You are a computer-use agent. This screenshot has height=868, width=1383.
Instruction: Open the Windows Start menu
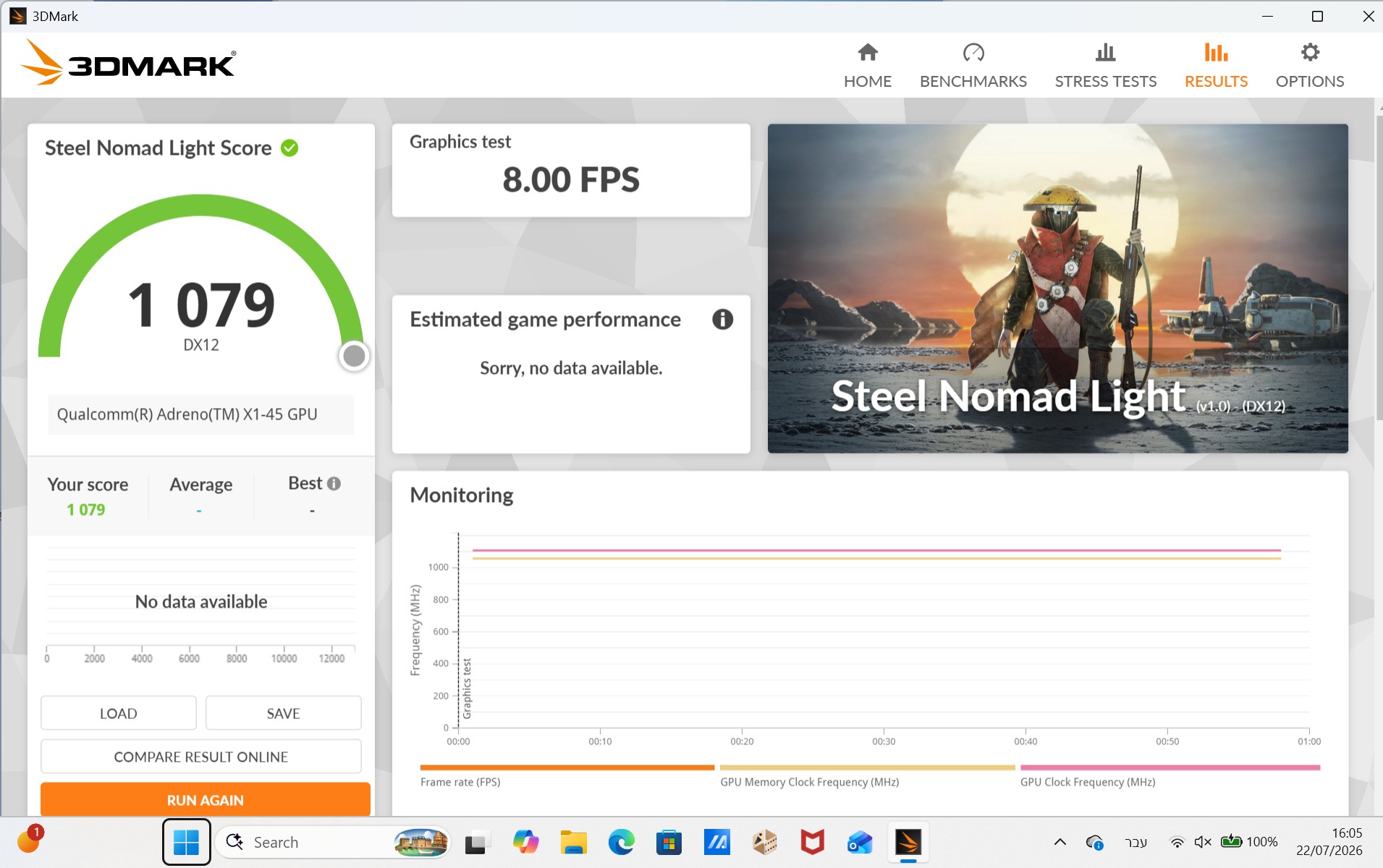pos(186,842)
